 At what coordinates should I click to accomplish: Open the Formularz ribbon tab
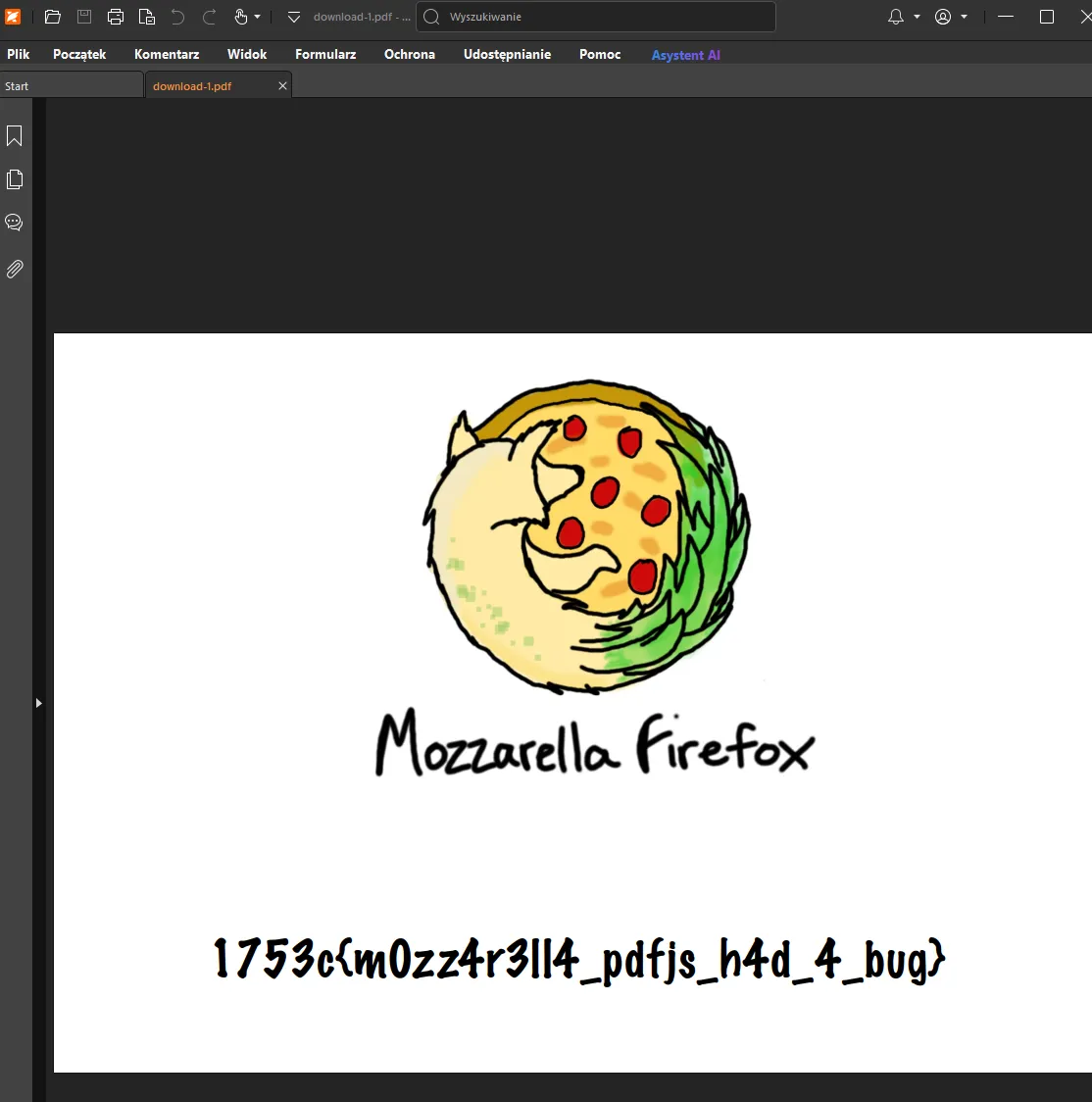coord(325,54)
